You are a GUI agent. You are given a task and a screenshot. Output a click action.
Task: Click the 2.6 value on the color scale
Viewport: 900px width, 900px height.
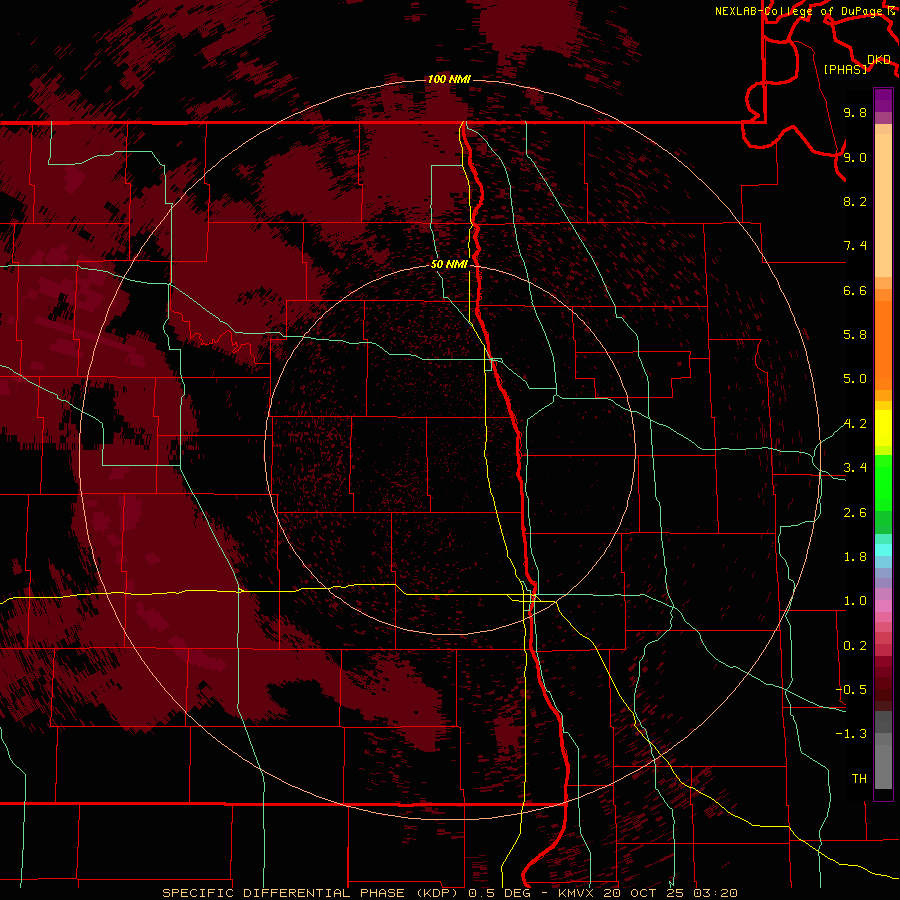pyautogui.click(x=855, y=513)
